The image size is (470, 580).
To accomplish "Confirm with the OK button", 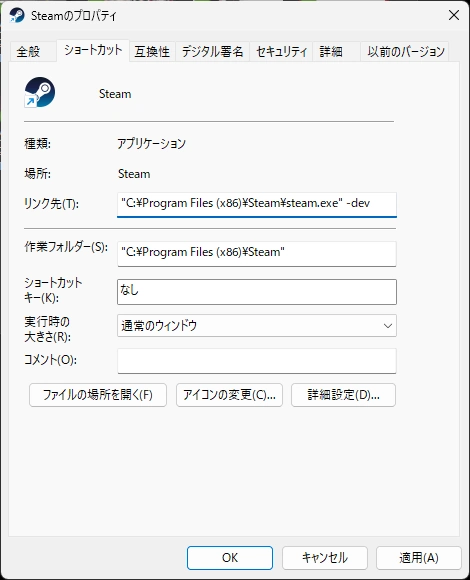I will tap(230, 558).
